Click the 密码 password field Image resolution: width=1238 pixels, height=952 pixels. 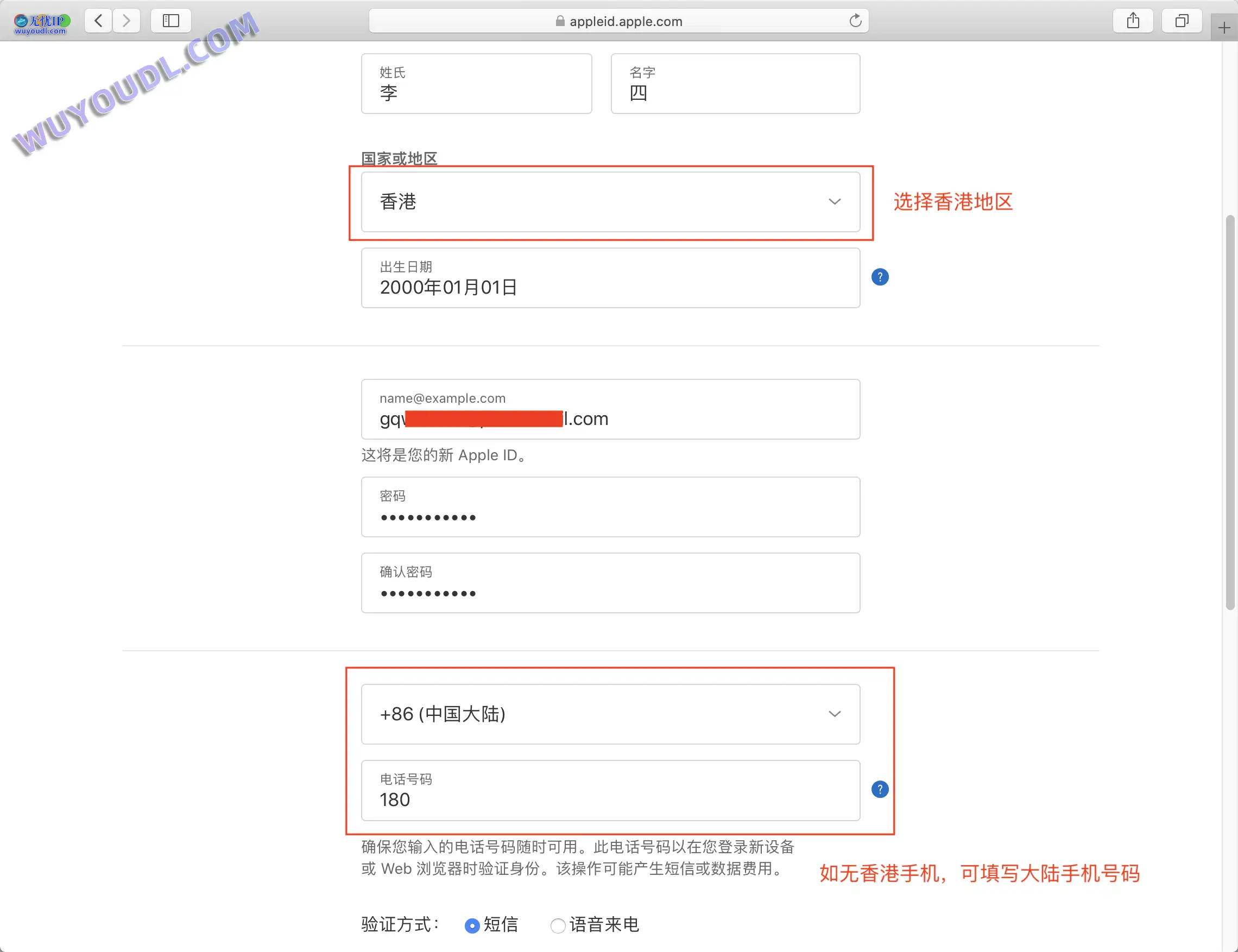click(610, 506)
